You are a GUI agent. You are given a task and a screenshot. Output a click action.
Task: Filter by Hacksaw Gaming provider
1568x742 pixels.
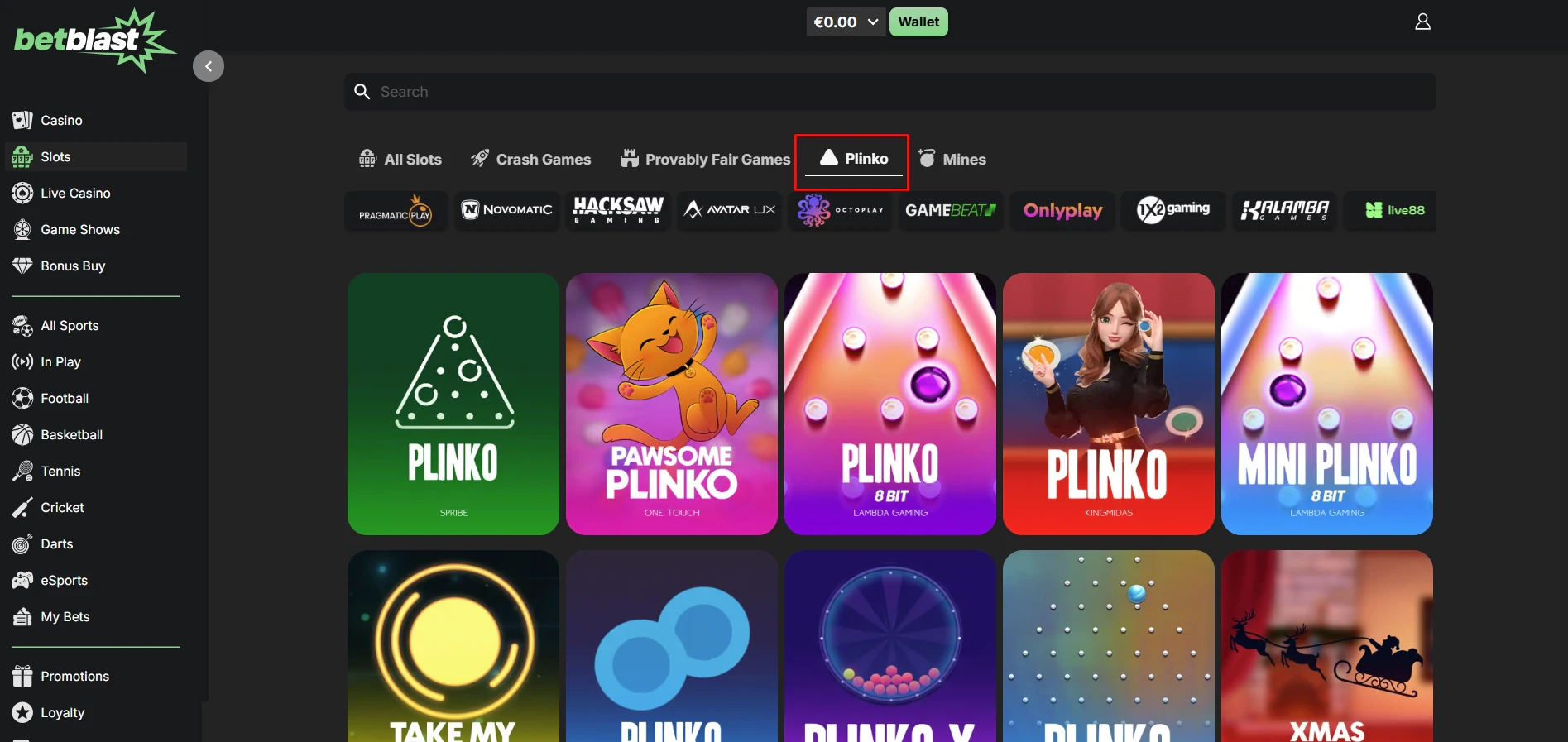(618, 210)
